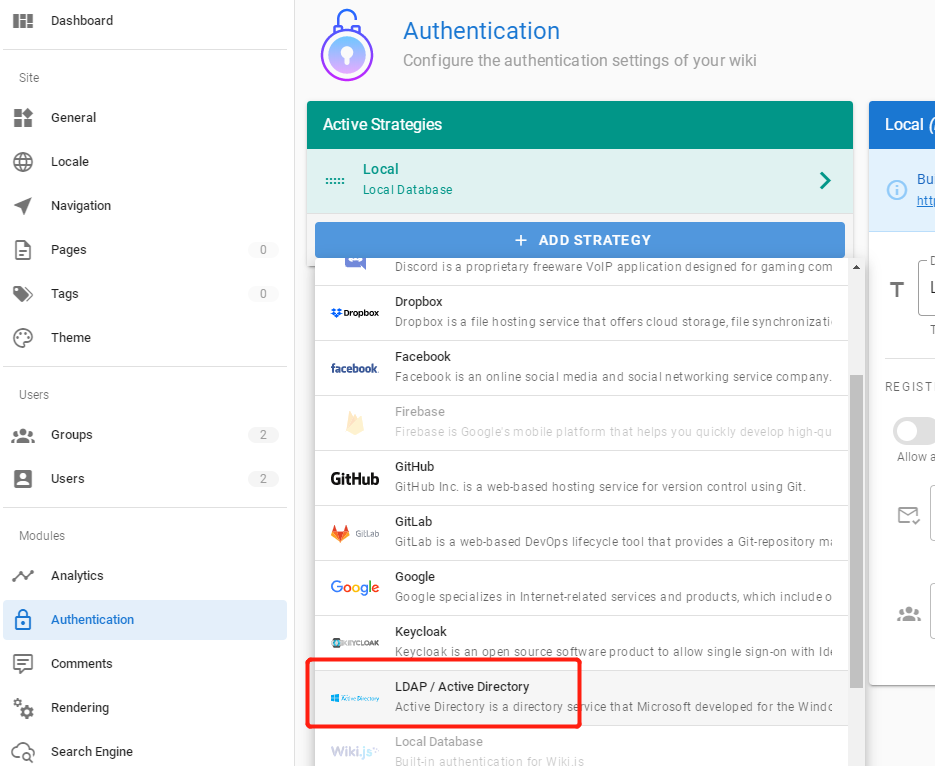Image resolution: width=935 pixels, height=766 pixels.
Task: Click the Authentication page title heading
Action: coord(482,31)
